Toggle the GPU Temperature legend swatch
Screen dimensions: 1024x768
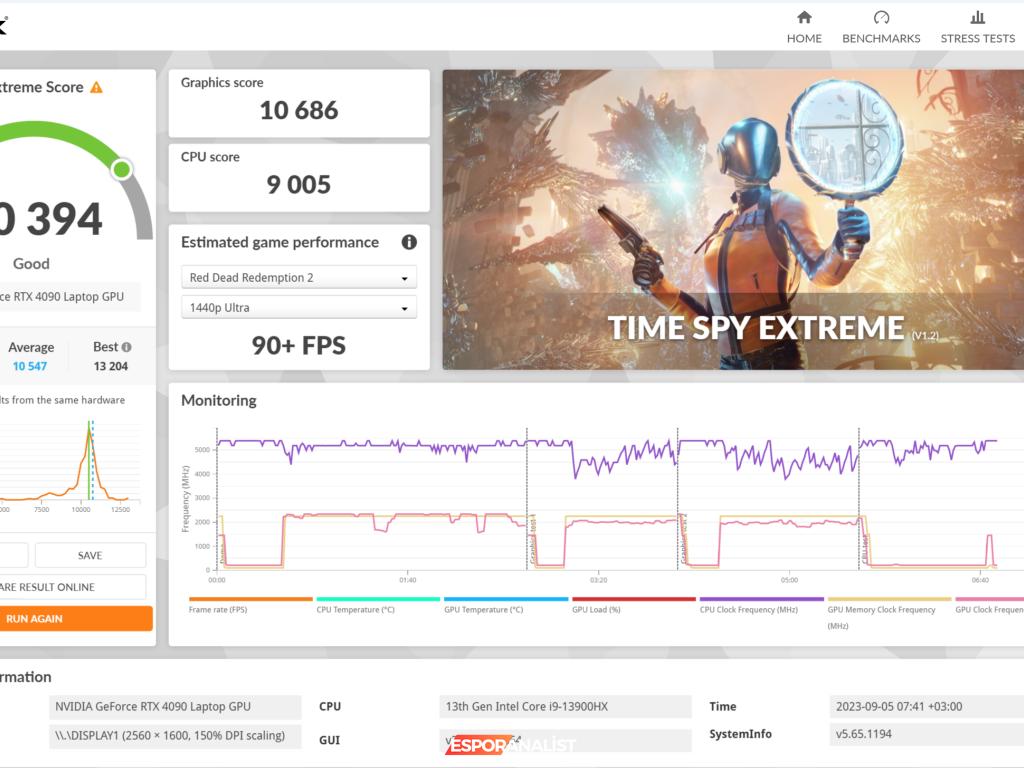pyautogui.click(x=505, y=599)
